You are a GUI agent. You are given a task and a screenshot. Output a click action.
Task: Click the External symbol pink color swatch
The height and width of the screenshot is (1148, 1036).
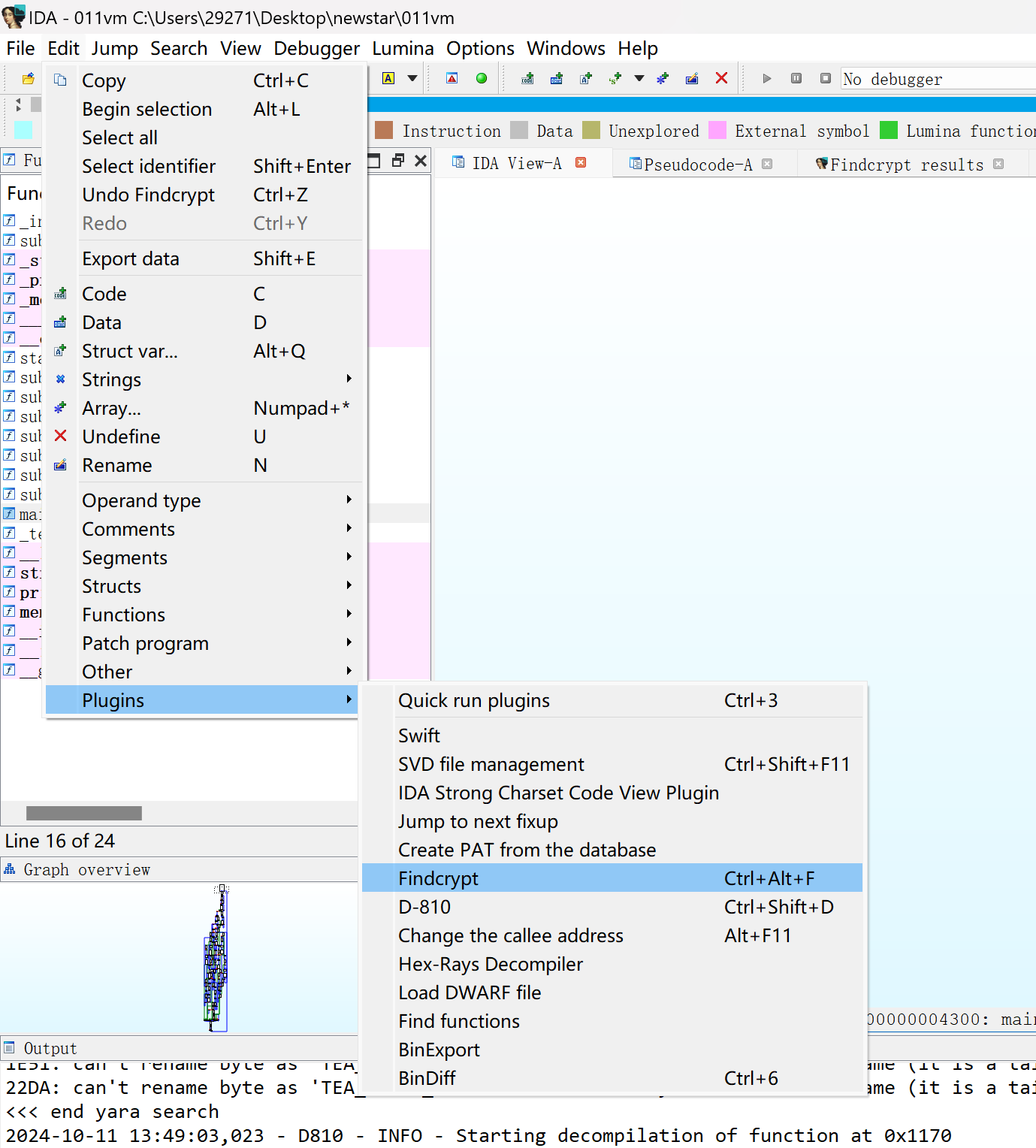(717, 130)
